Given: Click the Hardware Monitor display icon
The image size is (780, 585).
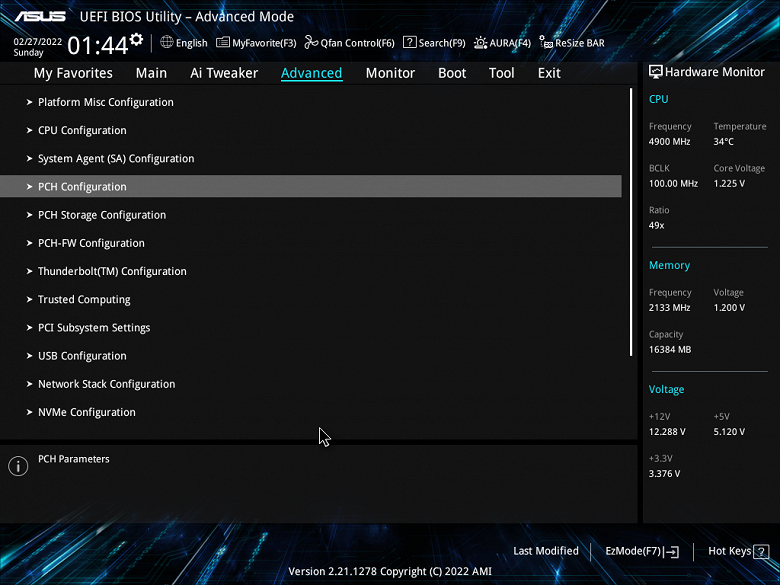Looking at the screenshot, I should [x=656, y=72].
